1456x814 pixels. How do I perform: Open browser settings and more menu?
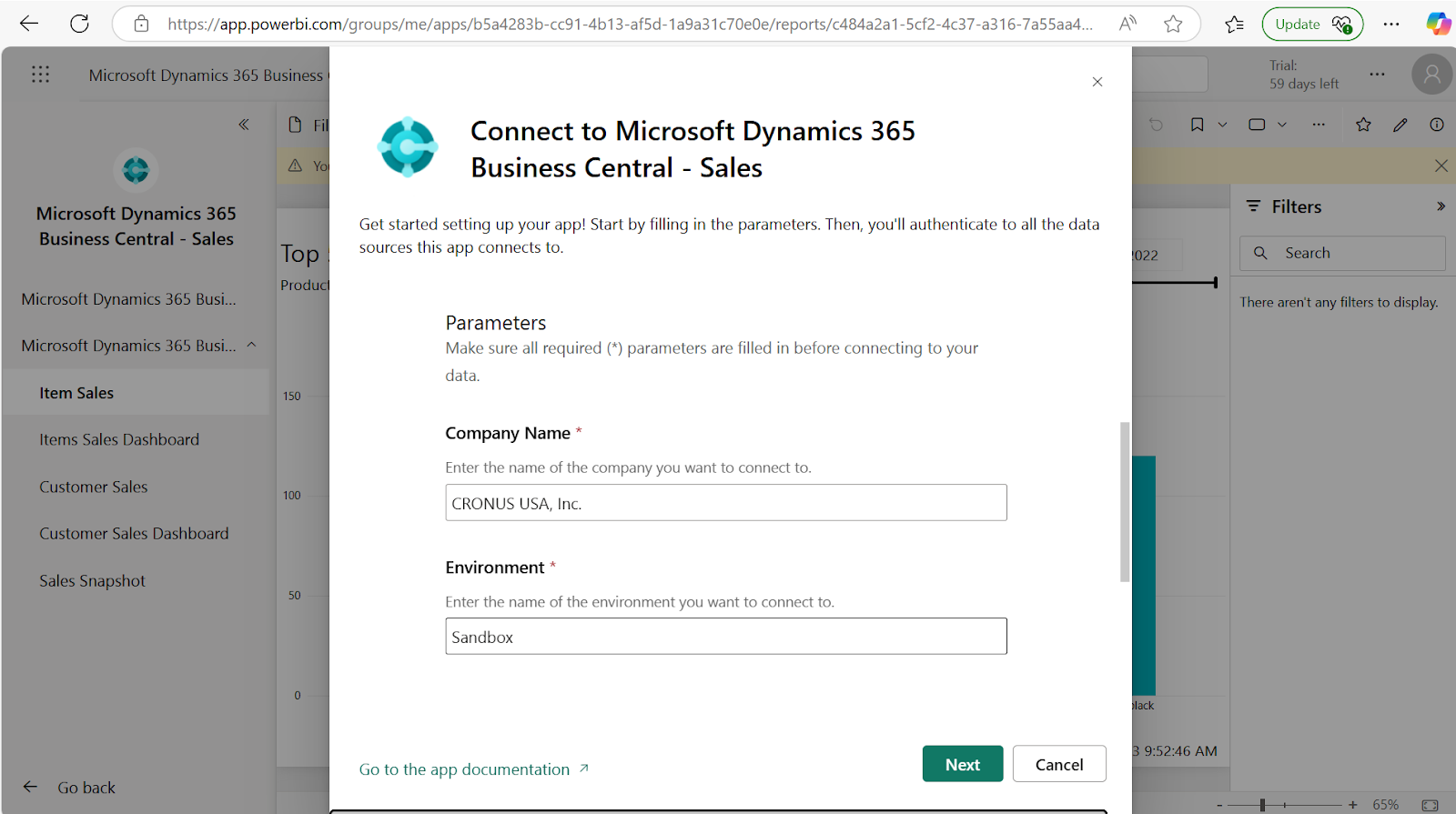(x=1391, y=25)
